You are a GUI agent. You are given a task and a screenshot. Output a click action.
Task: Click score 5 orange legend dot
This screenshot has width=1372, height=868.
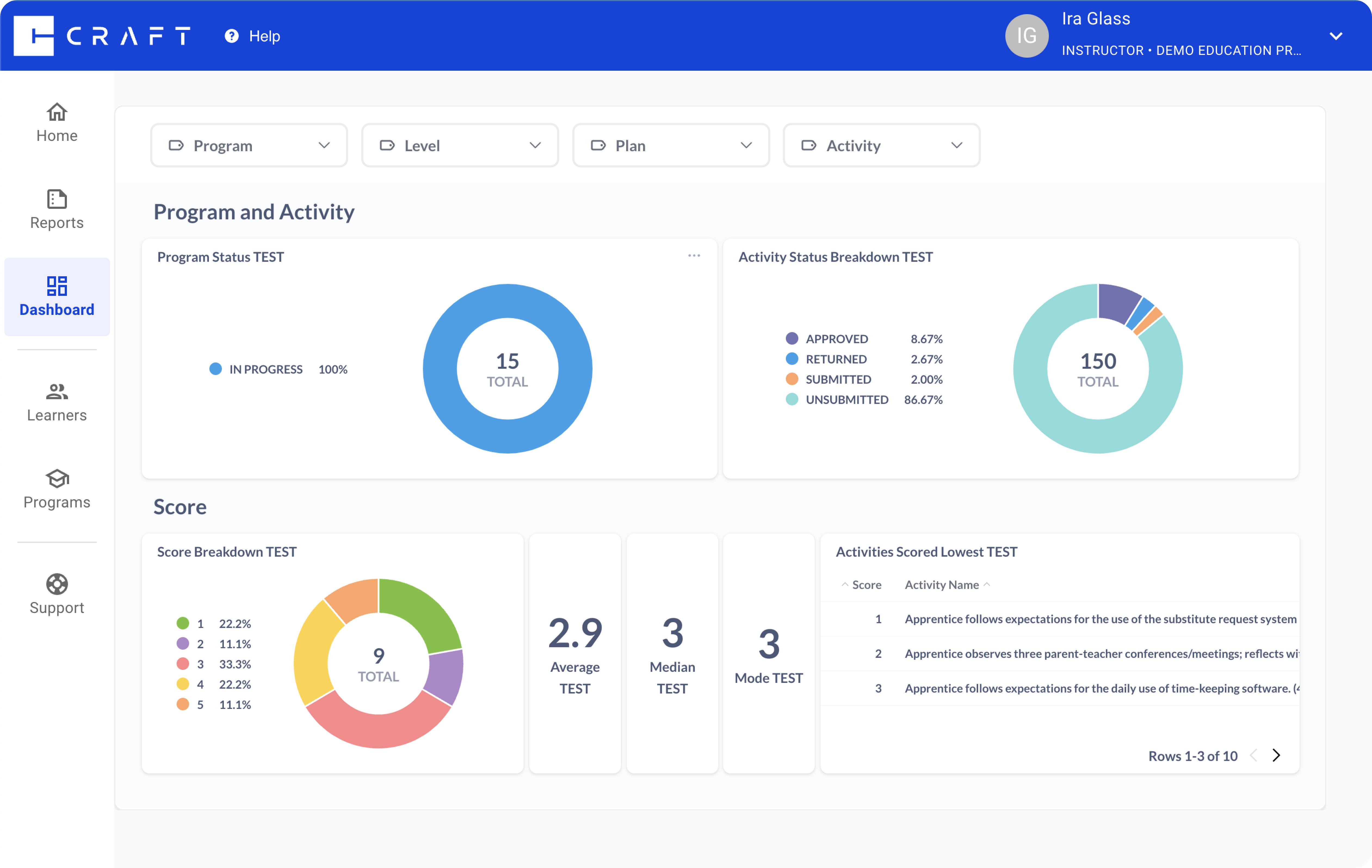click(182, 704)
